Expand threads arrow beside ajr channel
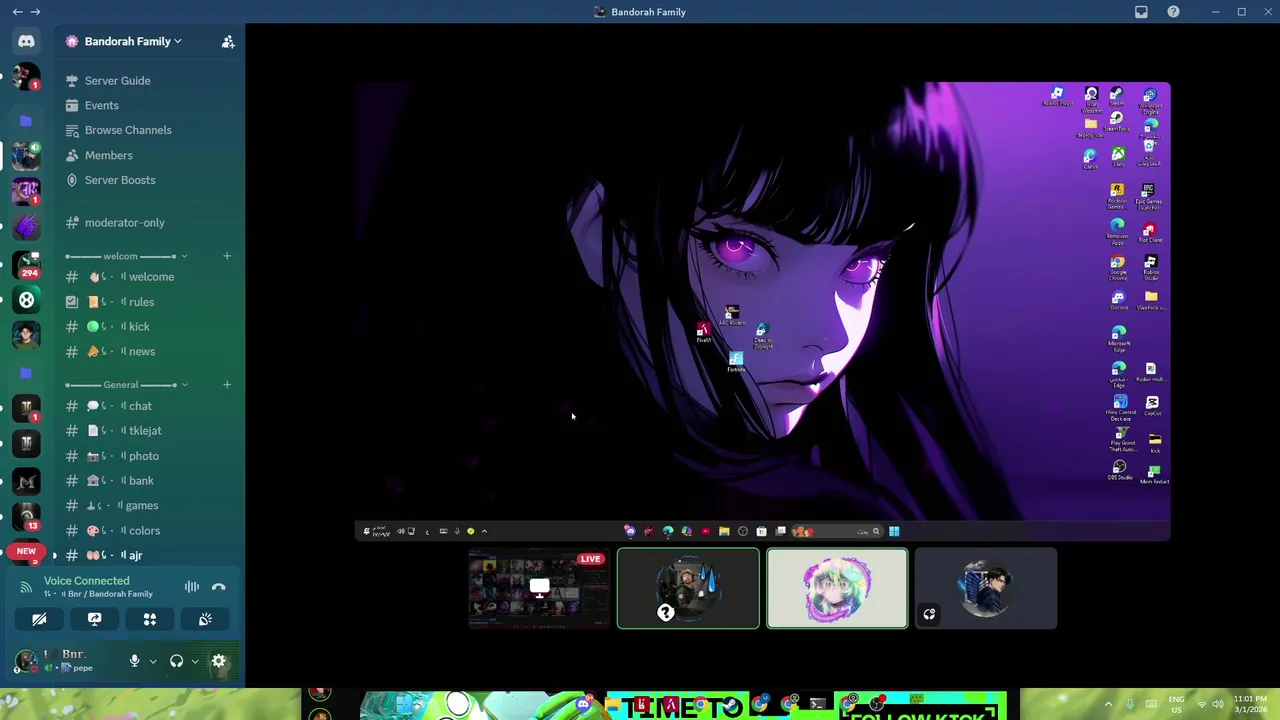 tap(55, 555)
